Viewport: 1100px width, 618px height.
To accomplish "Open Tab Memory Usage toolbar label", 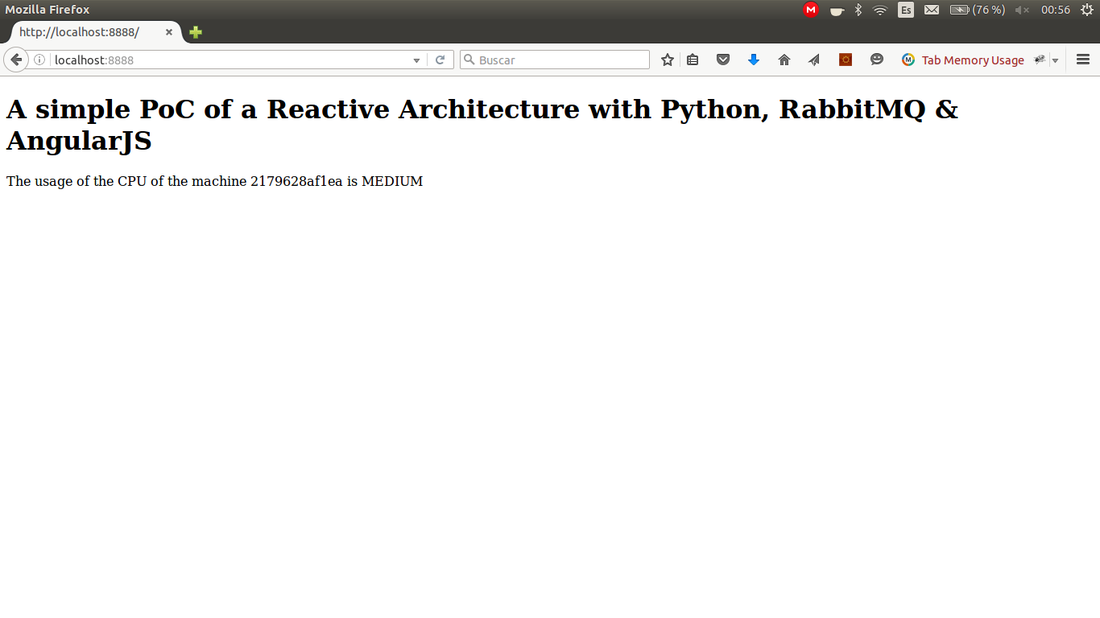I will point(972,60).
